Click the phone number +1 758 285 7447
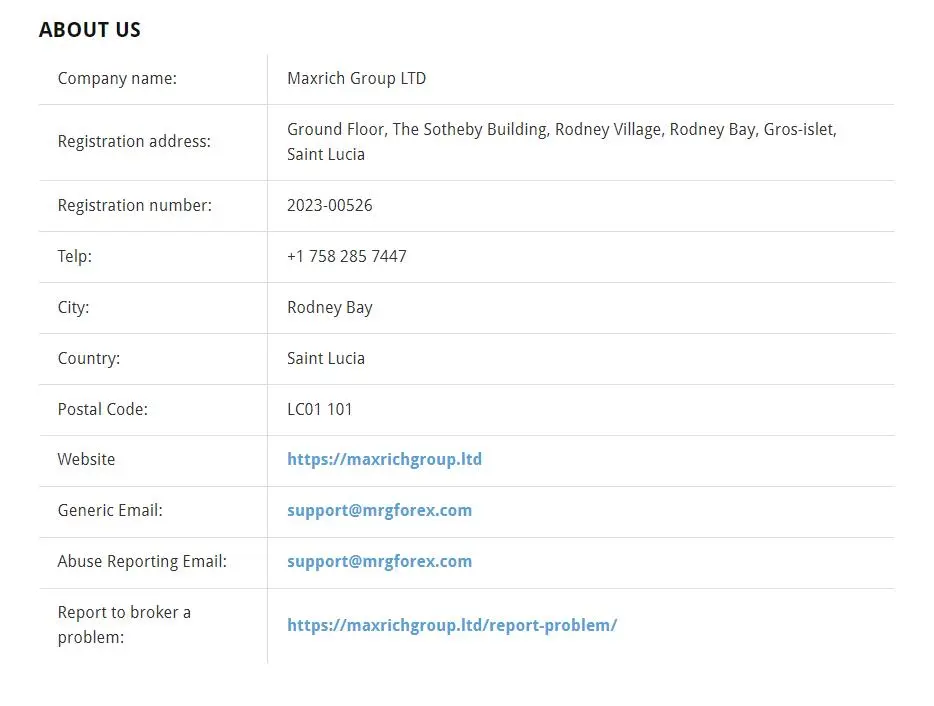This screenshot has width=934, height=706. [347, 256]
